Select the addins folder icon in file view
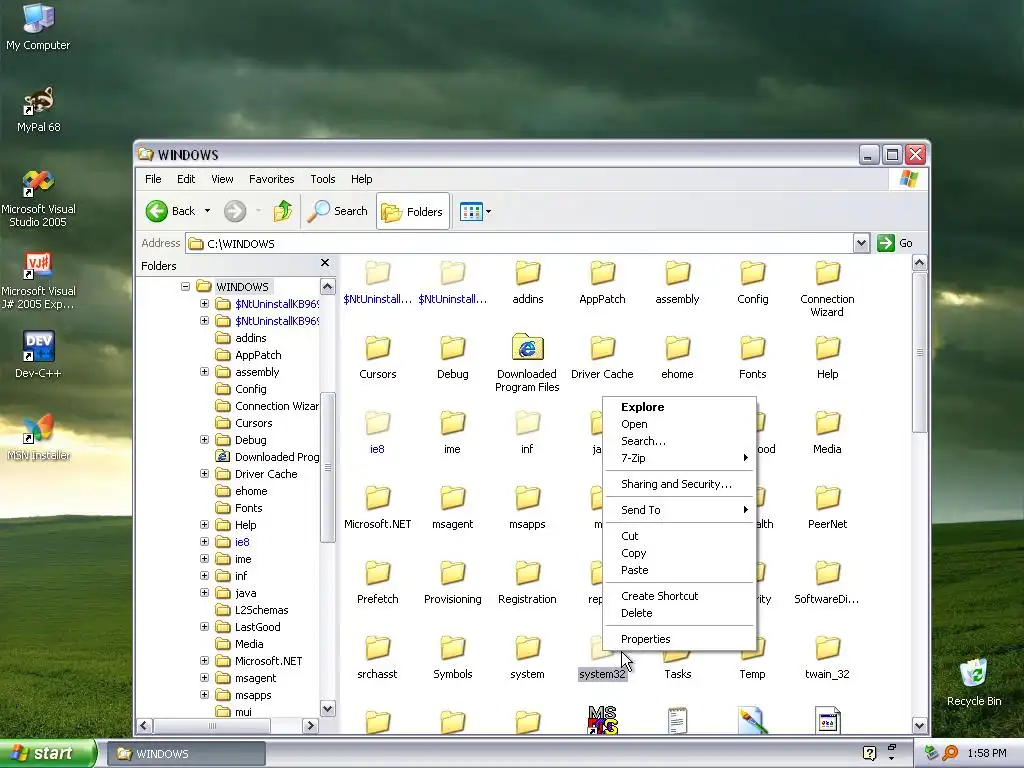The width and height of the screenshot is (1024, 768). 528,283
